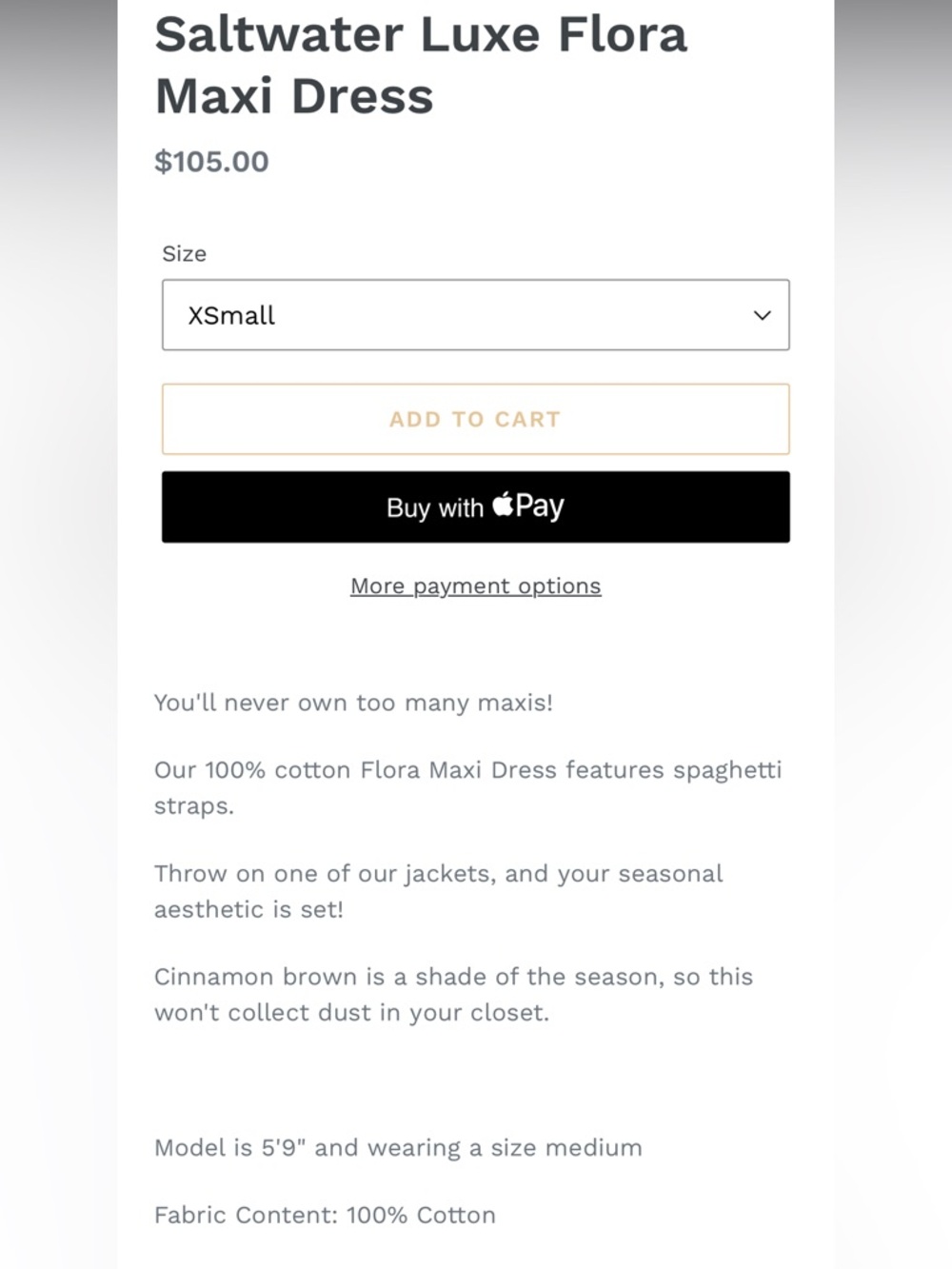Click the $105.00 price text

[x=211, y=162]
